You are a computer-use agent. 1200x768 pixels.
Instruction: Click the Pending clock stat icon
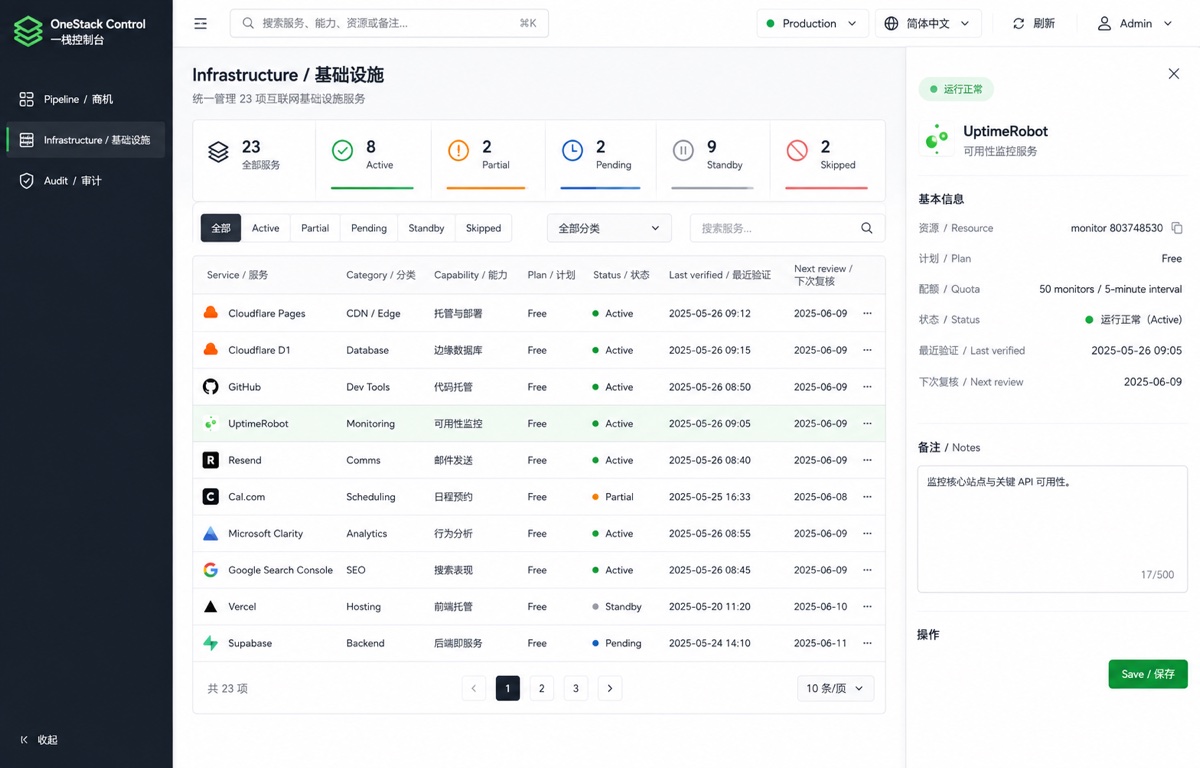[572, 150]
